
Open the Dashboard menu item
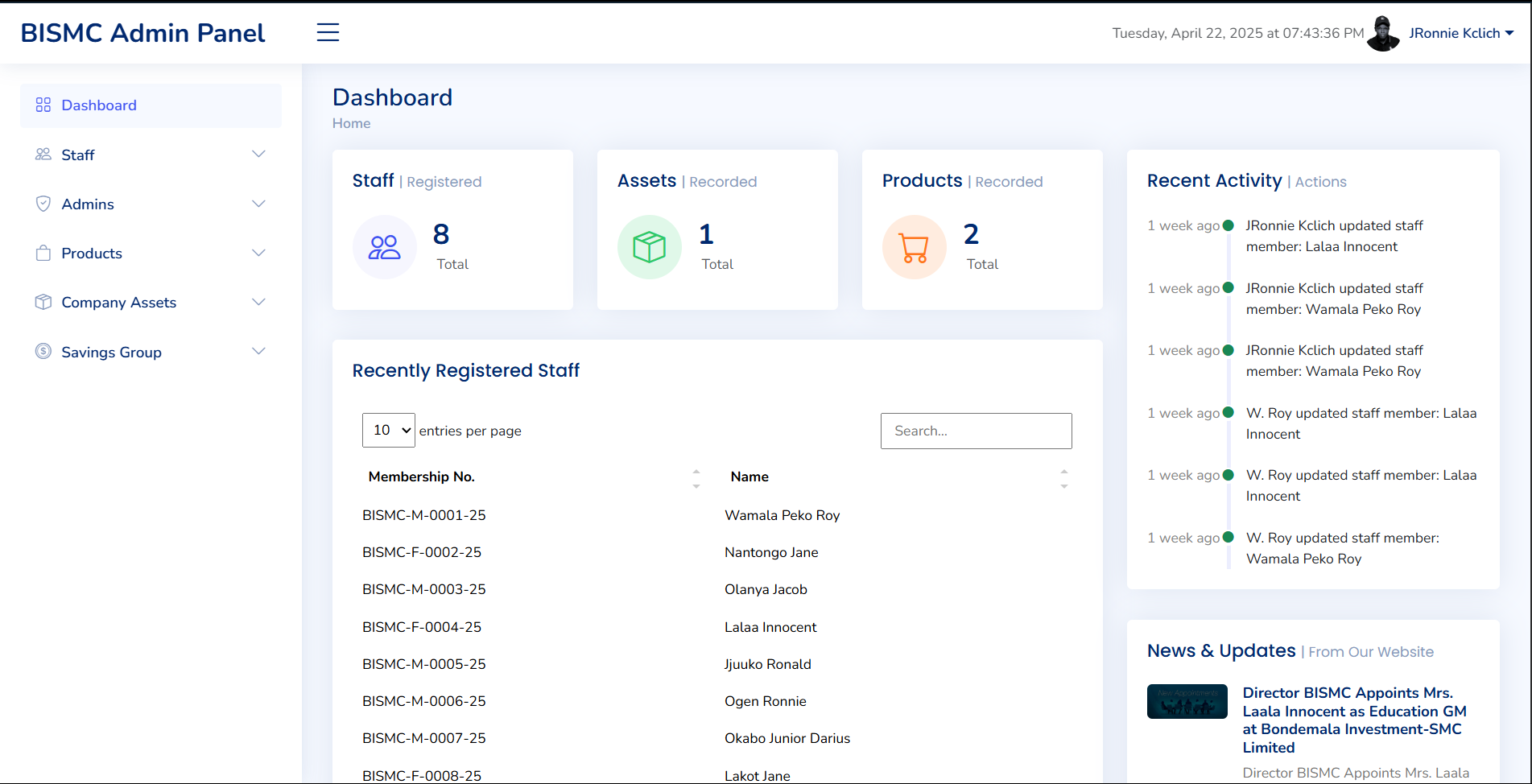point(151,105)
